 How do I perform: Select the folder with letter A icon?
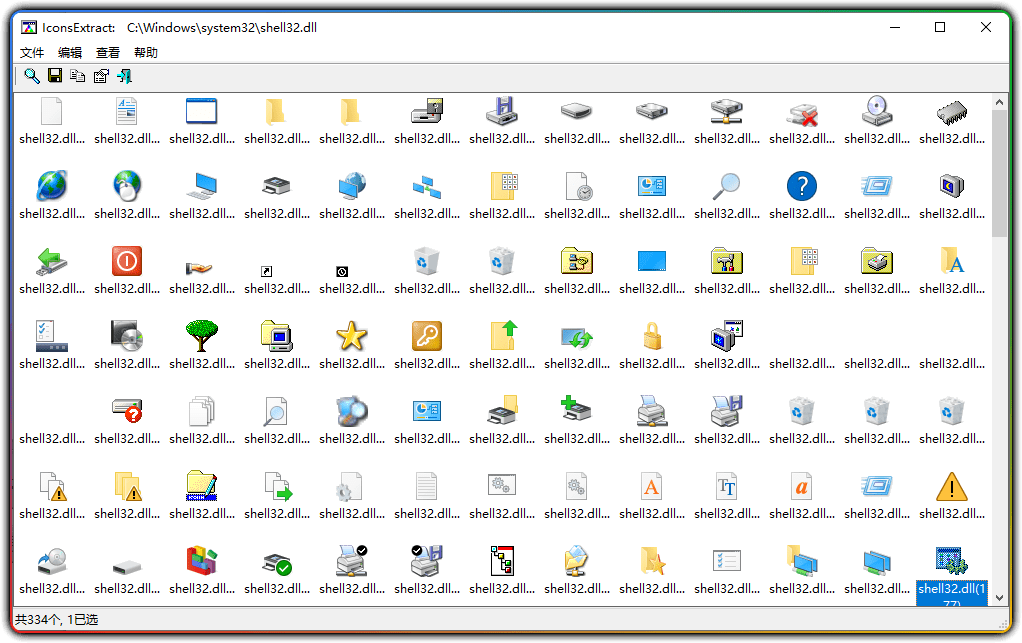tap(952, 261)
